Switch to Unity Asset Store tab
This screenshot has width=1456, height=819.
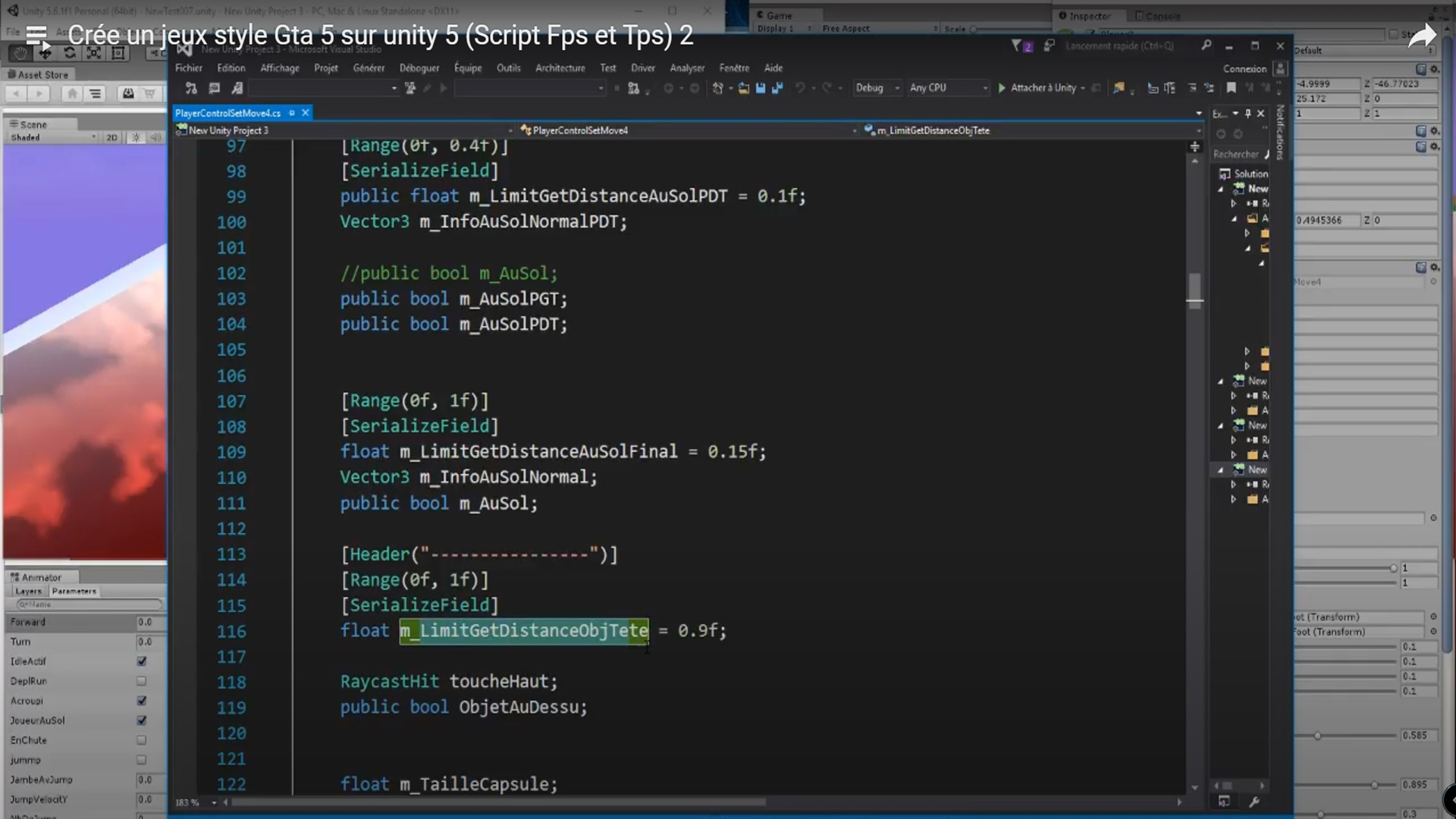(x=39, y=74)
